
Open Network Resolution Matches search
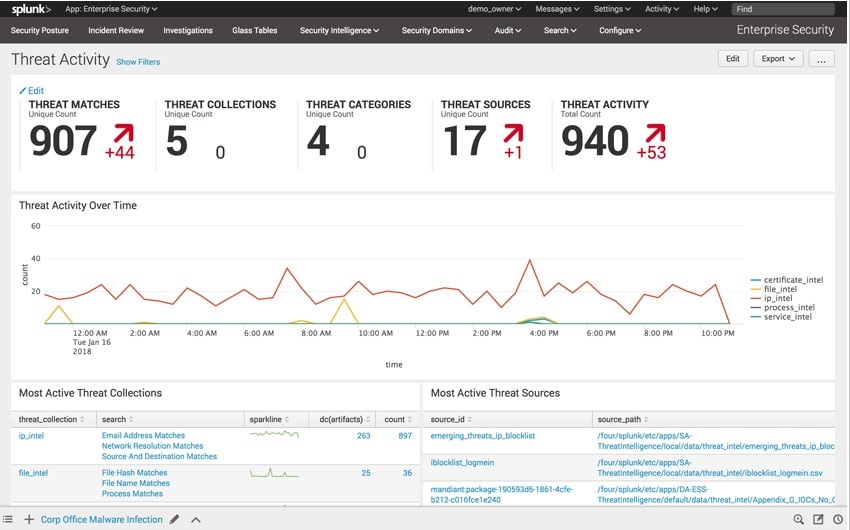(152, 445)
